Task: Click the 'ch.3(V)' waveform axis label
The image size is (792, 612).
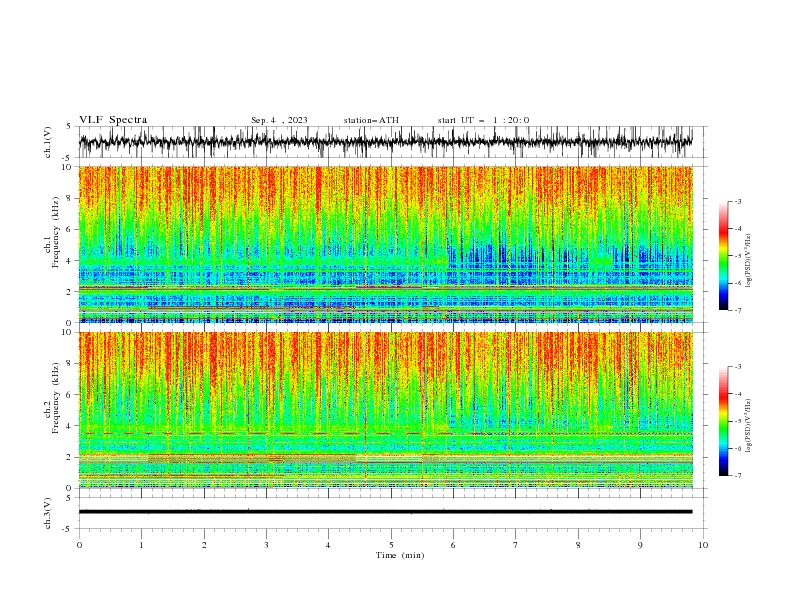Action: [x=48, y=513]
